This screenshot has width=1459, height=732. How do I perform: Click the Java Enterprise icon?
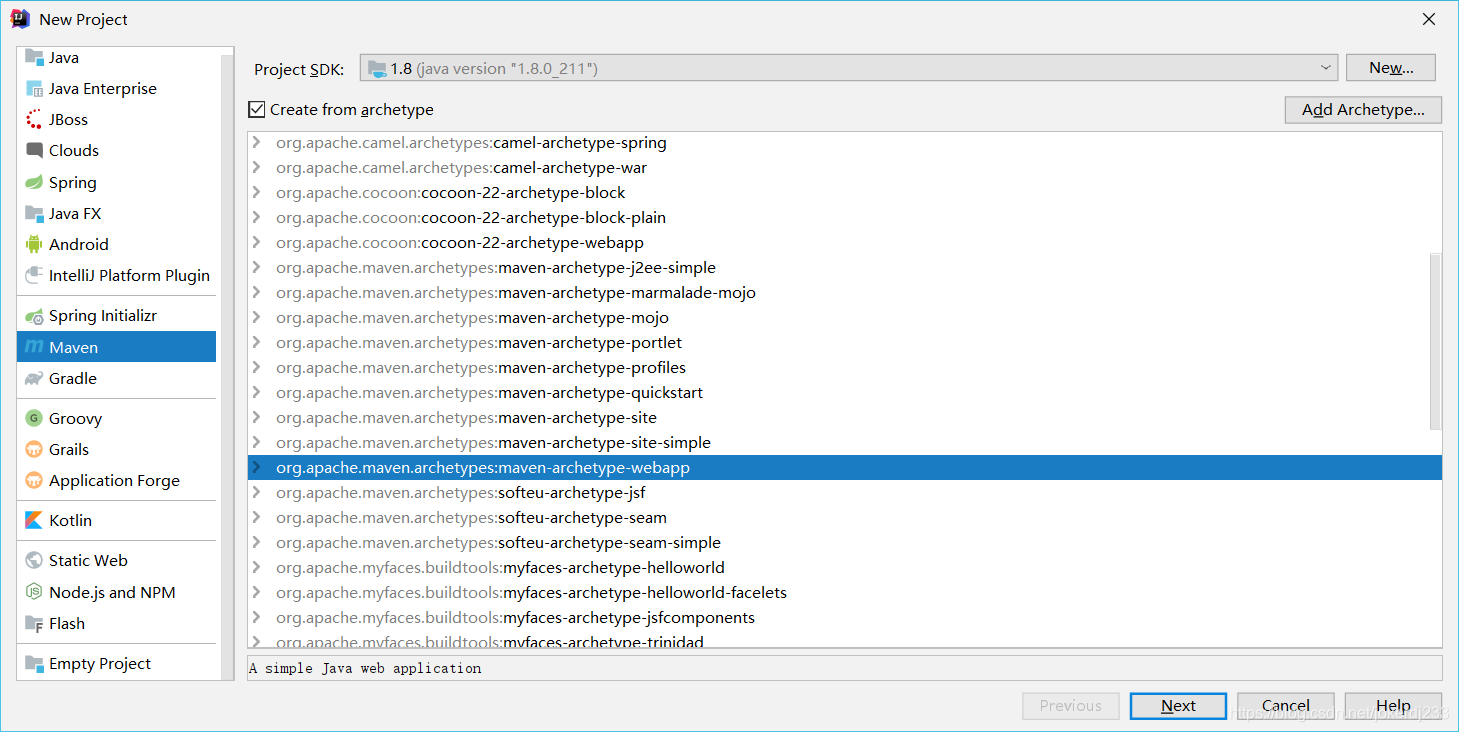(34, 88)
